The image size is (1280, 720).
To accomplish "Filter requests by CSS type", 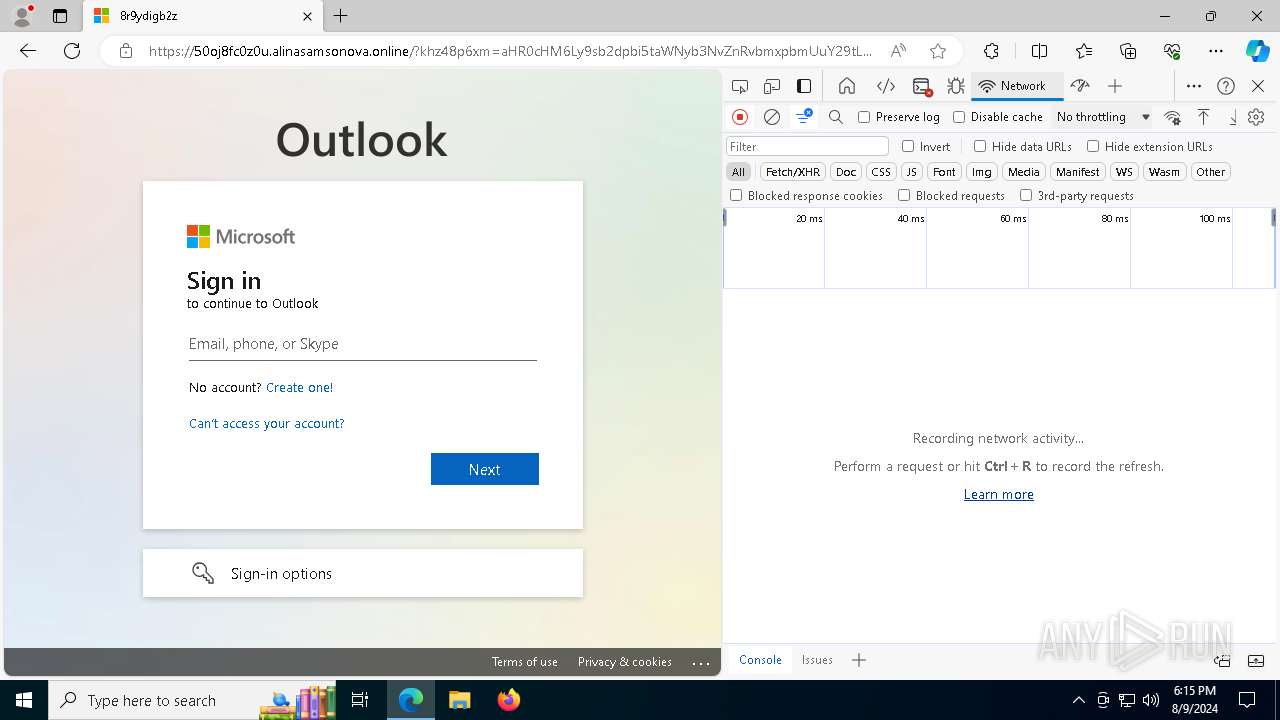I will 881,172.
